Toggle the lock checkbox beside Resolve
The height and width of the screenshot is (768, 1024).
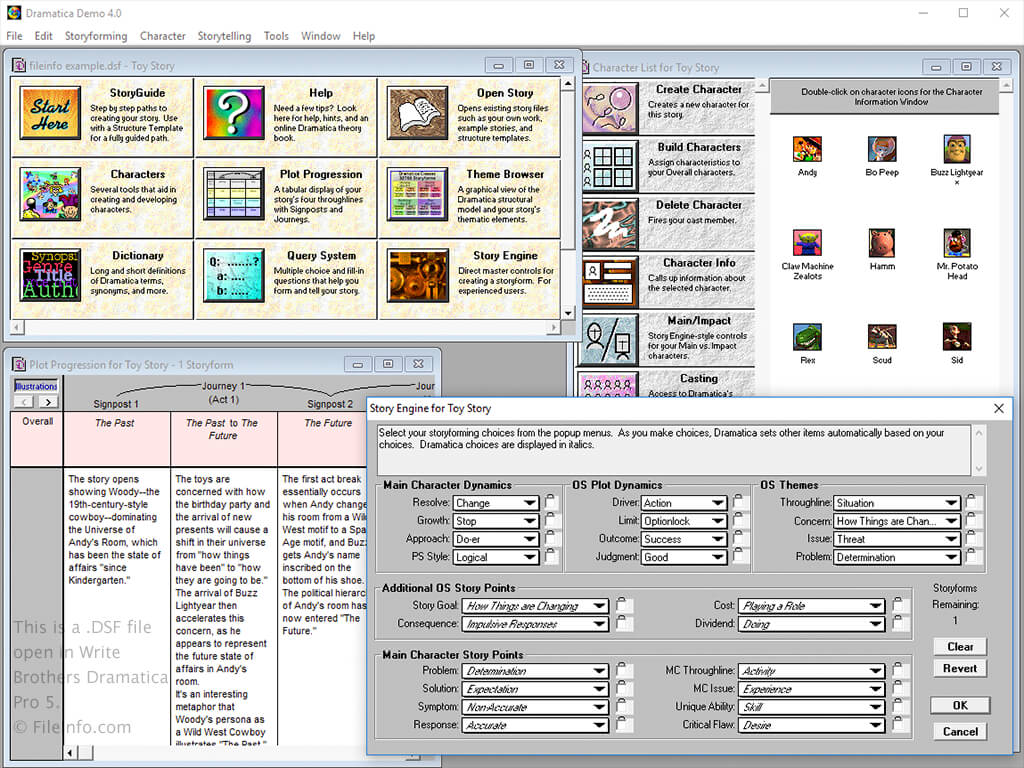[x=551, y=502]
